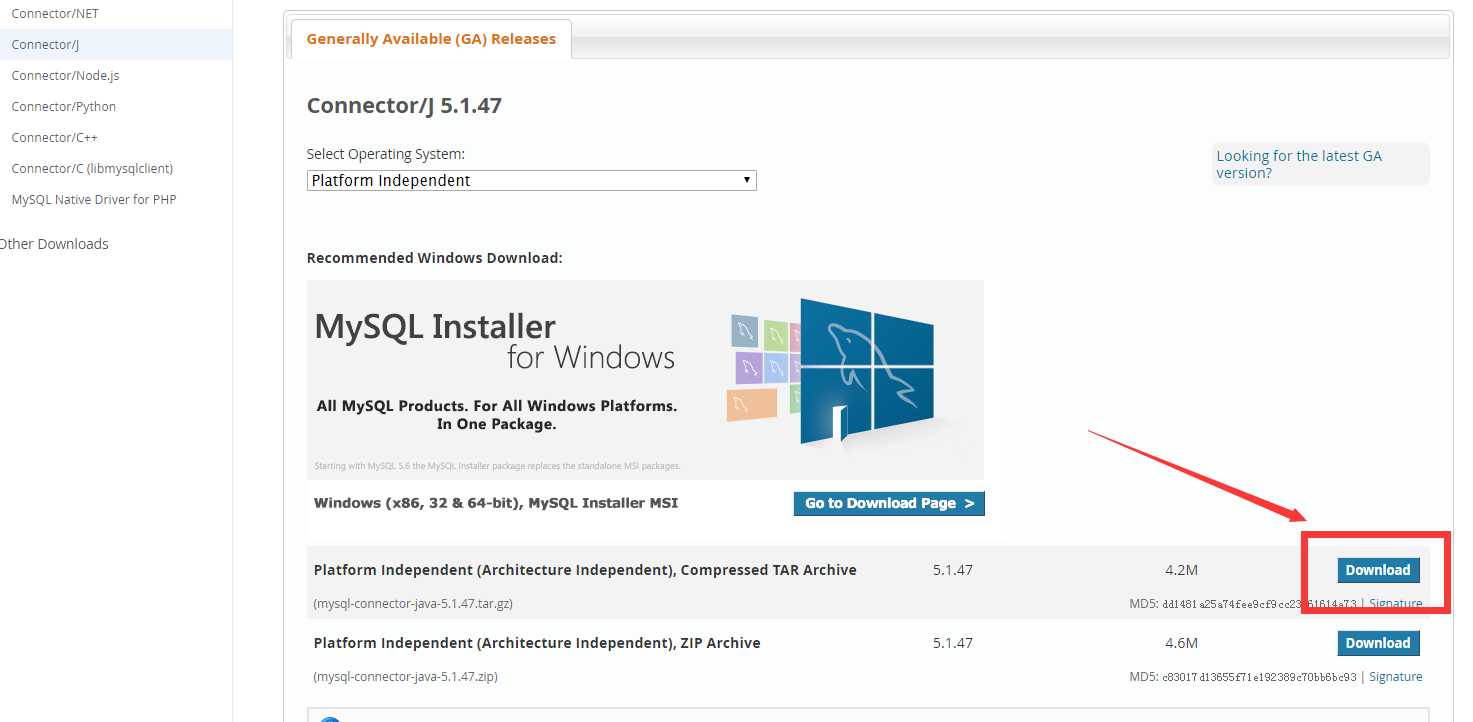Open Connector/C++ sidebar entry
Viewport: 1473px width, 722px height.
point(55,138)
